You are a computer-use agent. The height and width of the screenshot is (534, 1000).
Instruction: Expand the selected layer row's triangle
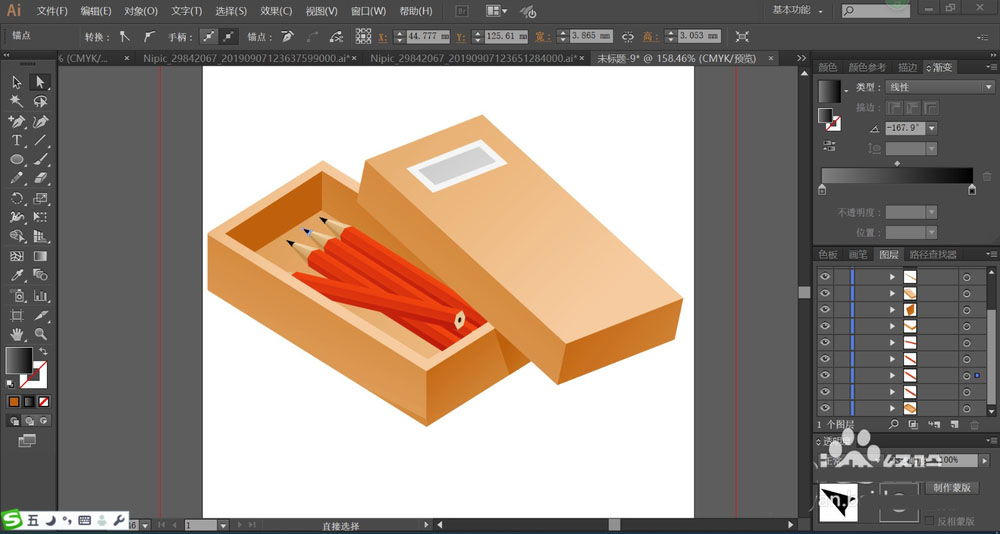pyautogui.click(x=893, y=375)
